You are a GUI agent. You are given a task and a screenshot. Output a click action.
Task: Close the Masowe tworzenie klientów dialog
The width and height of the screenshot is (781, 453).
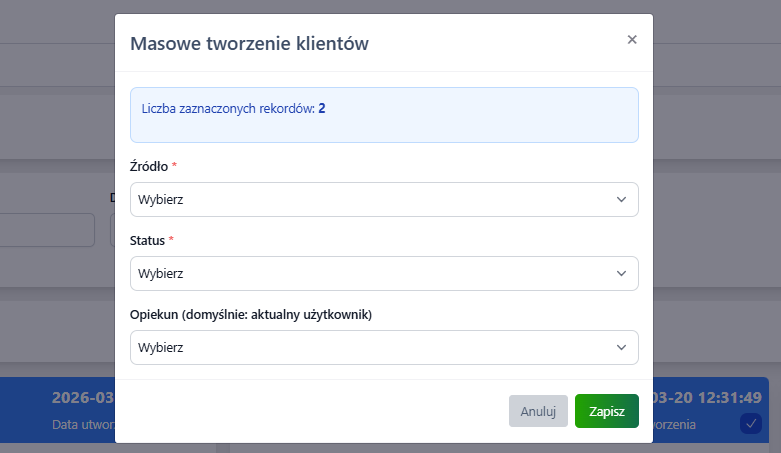(x=631, y=40)
